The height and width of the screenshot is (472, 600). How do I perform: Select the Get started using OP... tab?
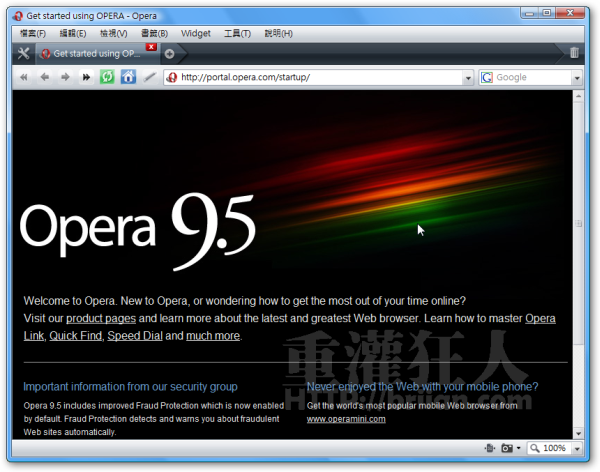click(97, 54)
